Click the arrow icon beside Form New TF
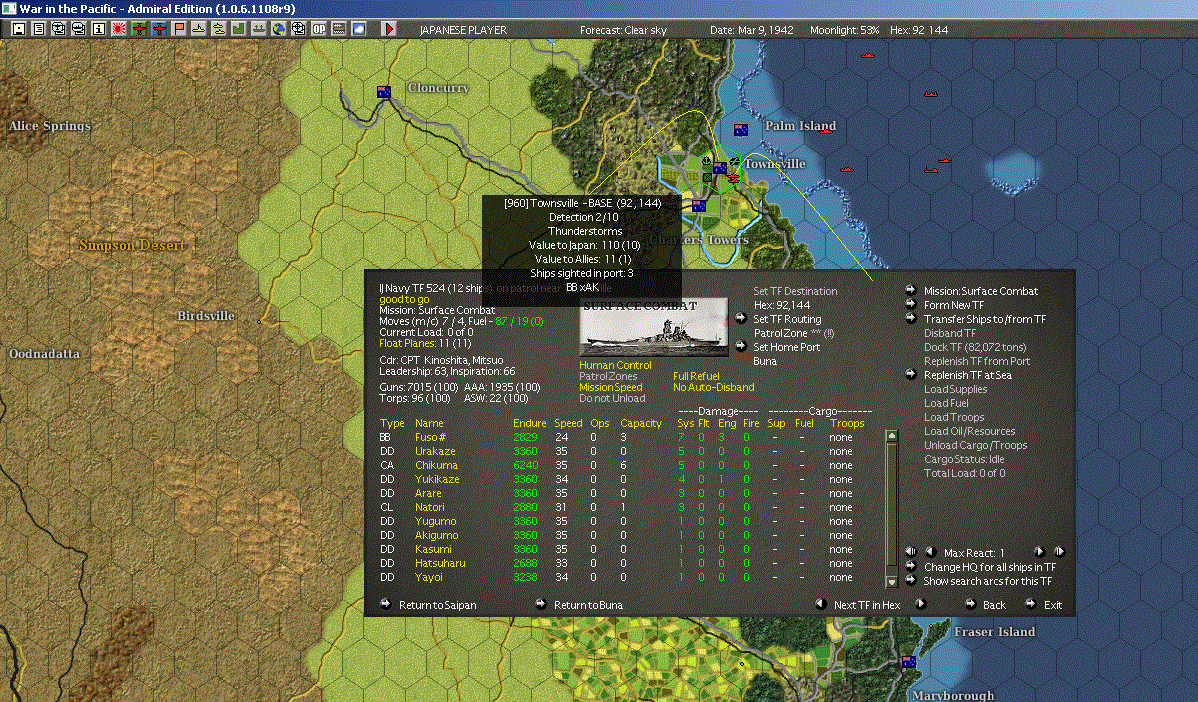1198x702 pixels. (x=911, y=304)
